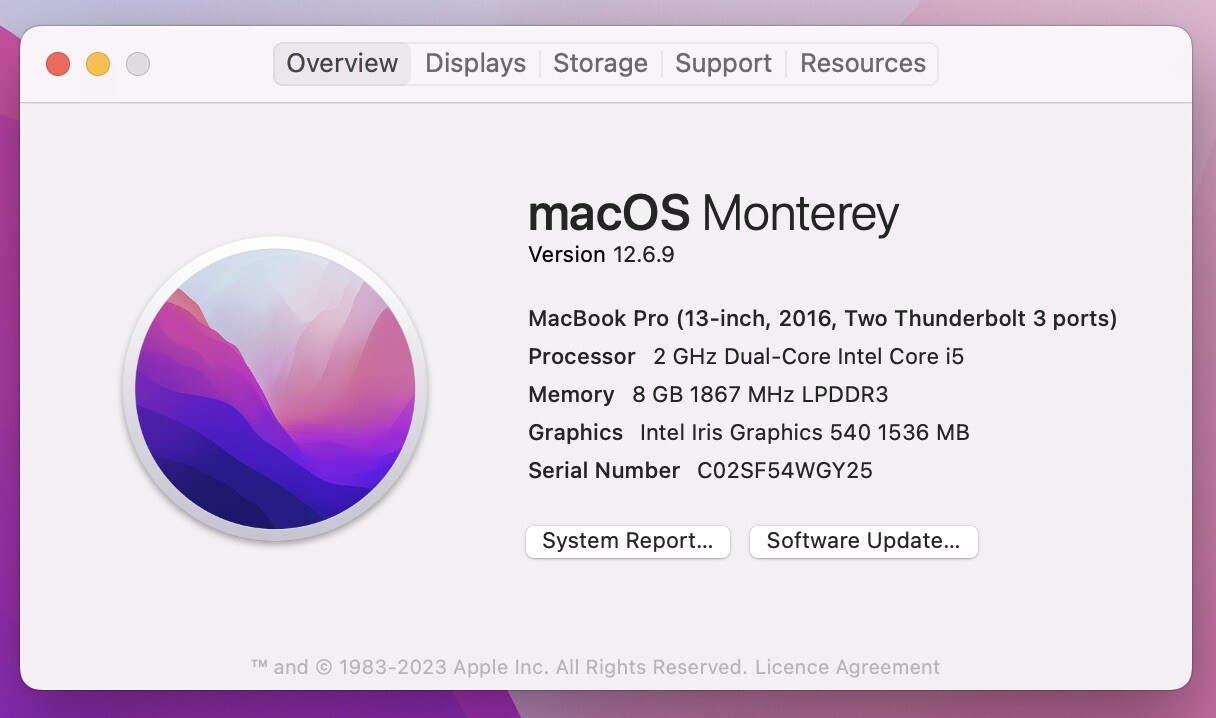Click Version 12.6.9 to reveal build number

coord(601,255)
